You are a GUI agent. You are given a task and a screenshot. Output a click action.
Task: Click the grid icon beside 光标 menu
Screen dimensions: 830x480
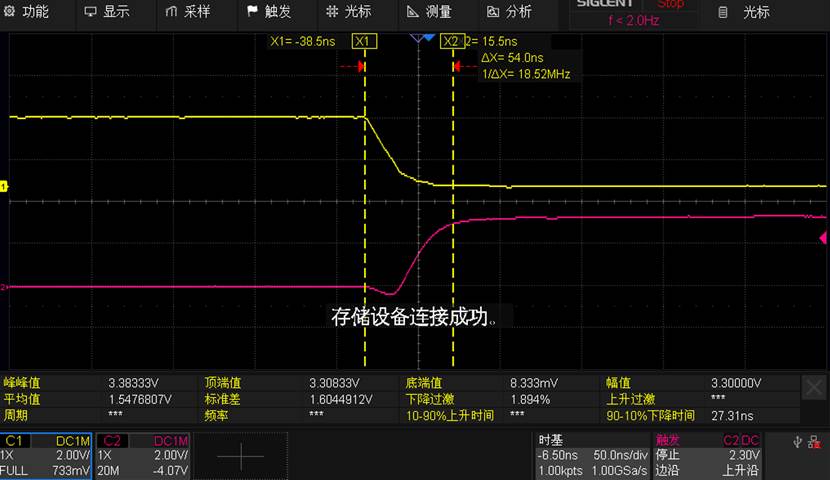tap(332, 11)
